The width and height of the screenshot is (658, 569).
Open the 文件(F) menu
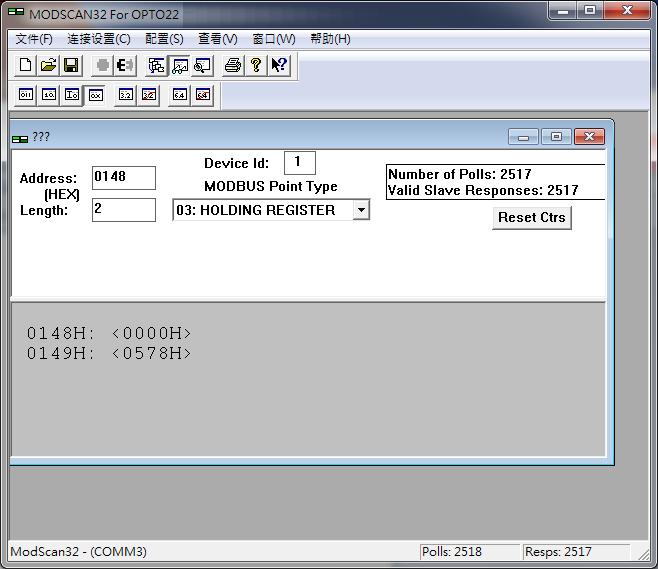34,39
